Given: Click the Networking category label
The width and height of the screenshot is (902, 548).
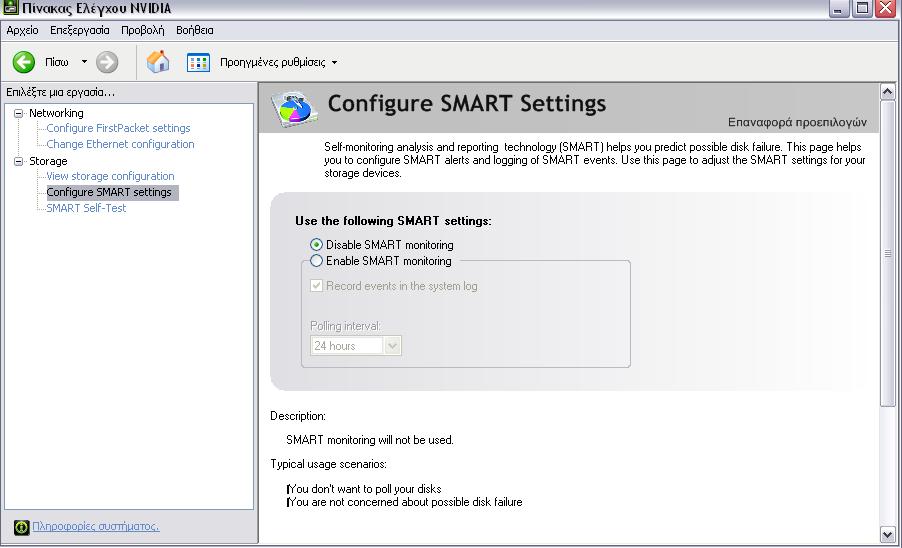Looking at the screenshot, I should click(x=56, y=113).
